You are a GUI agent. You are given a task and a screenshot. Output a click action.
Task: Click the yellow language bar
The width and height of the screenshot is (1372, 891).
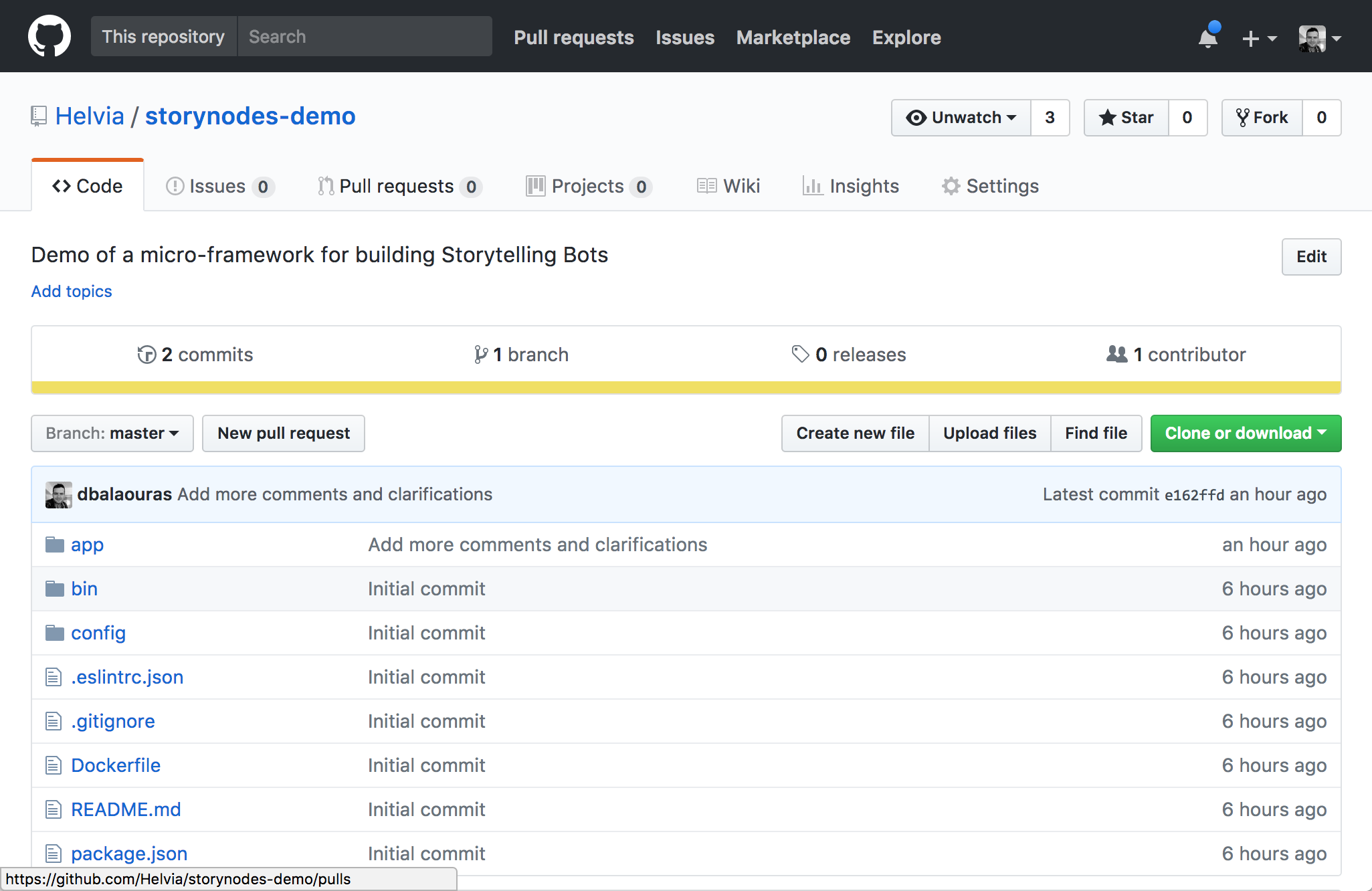[x=686, y=387]
